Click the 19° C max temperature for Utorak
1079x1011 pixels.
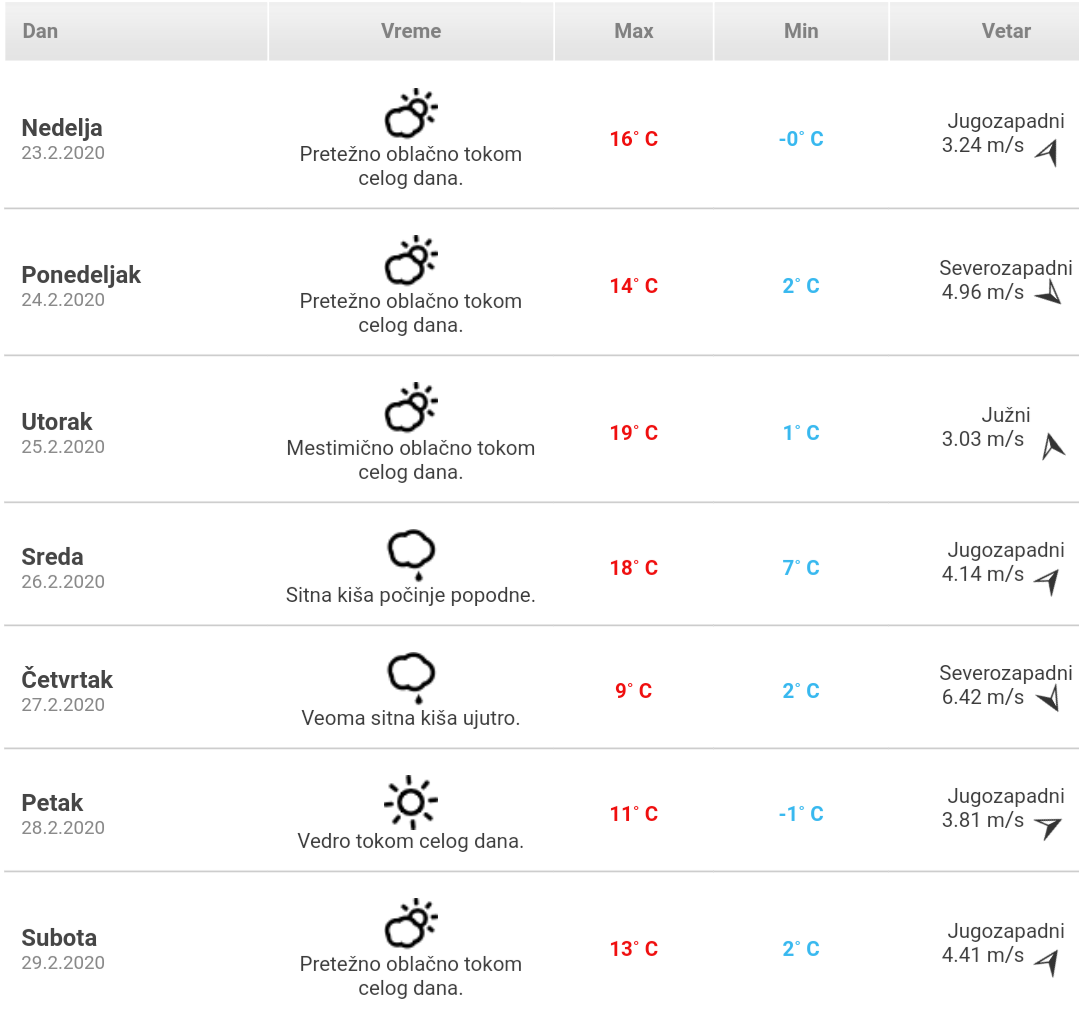634,433
